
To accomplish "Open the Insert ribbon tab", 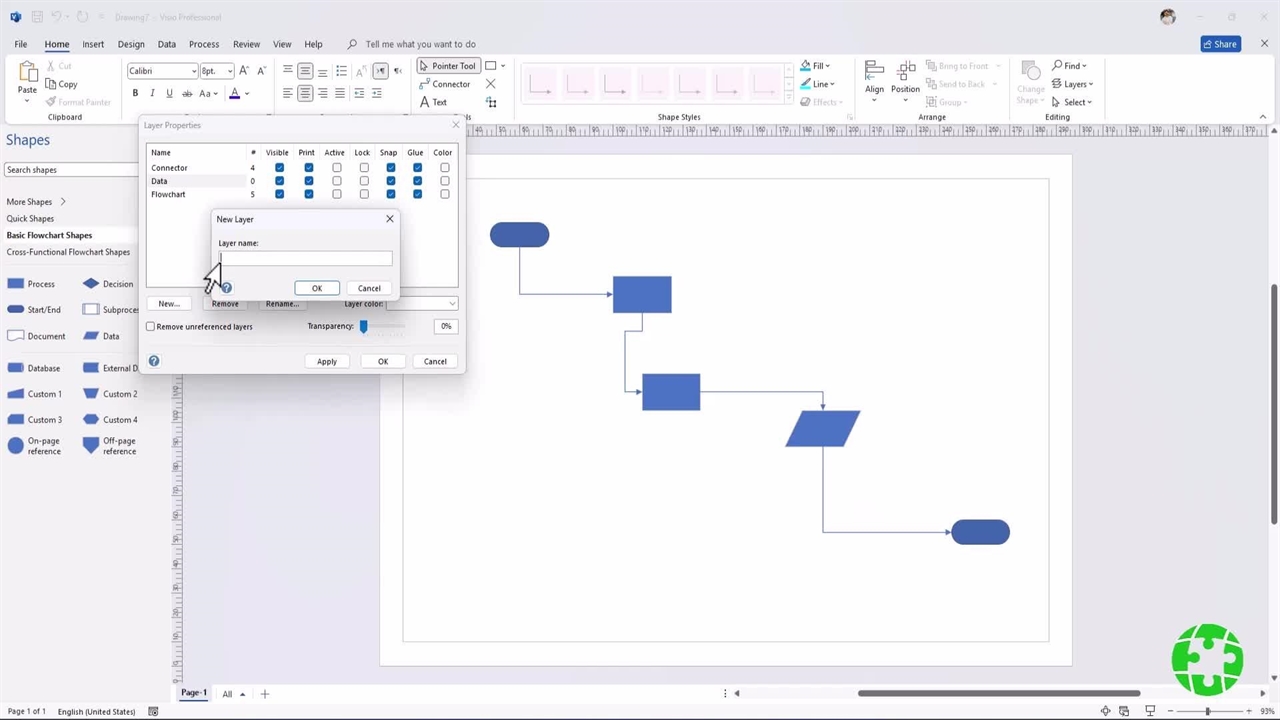I will click(x=93, y=44).
